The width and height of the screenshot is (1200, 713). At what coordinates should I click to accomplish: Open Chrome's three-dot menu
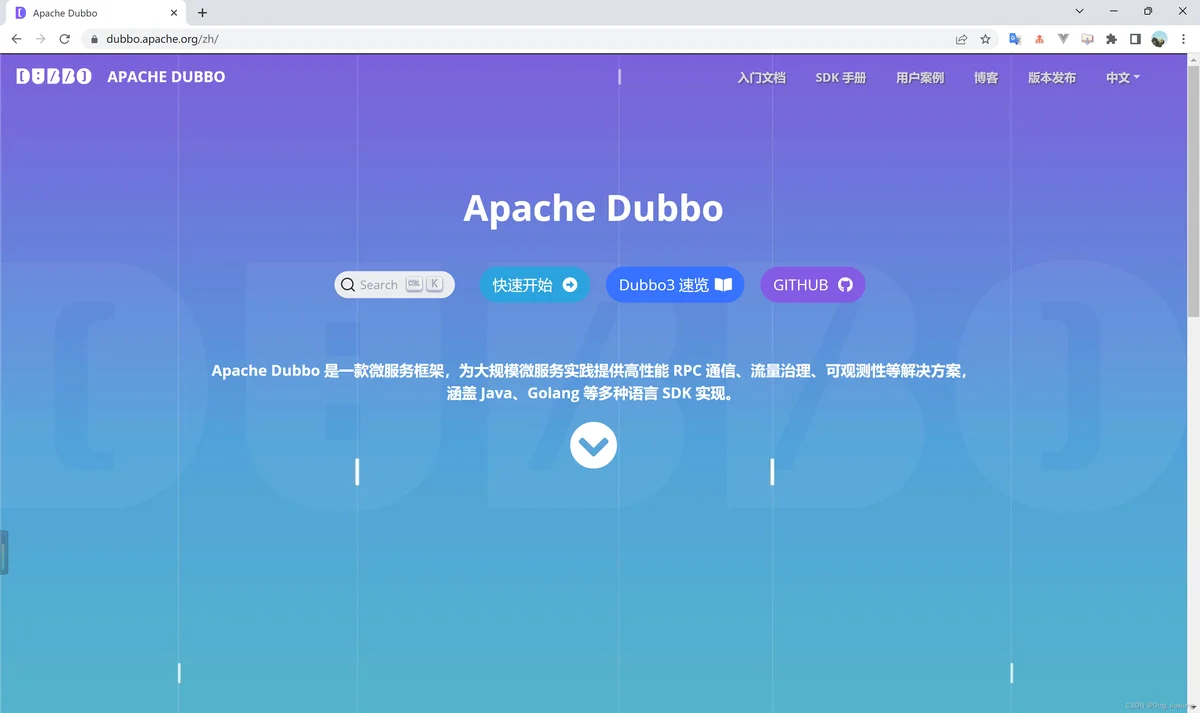click(1184, 39)
